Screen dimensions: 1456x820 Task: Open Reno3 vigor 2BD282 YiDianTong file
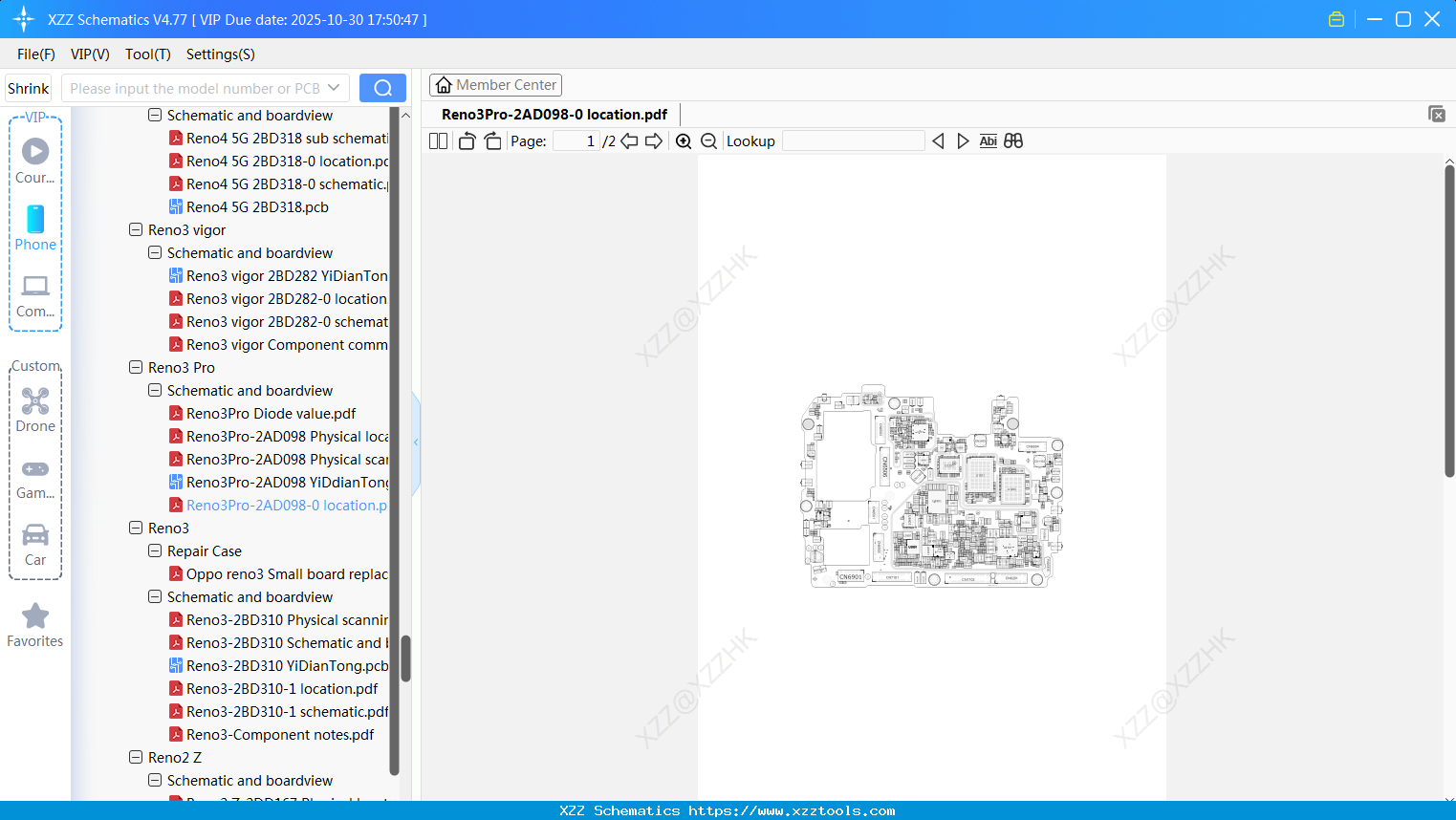pos(279,275)
